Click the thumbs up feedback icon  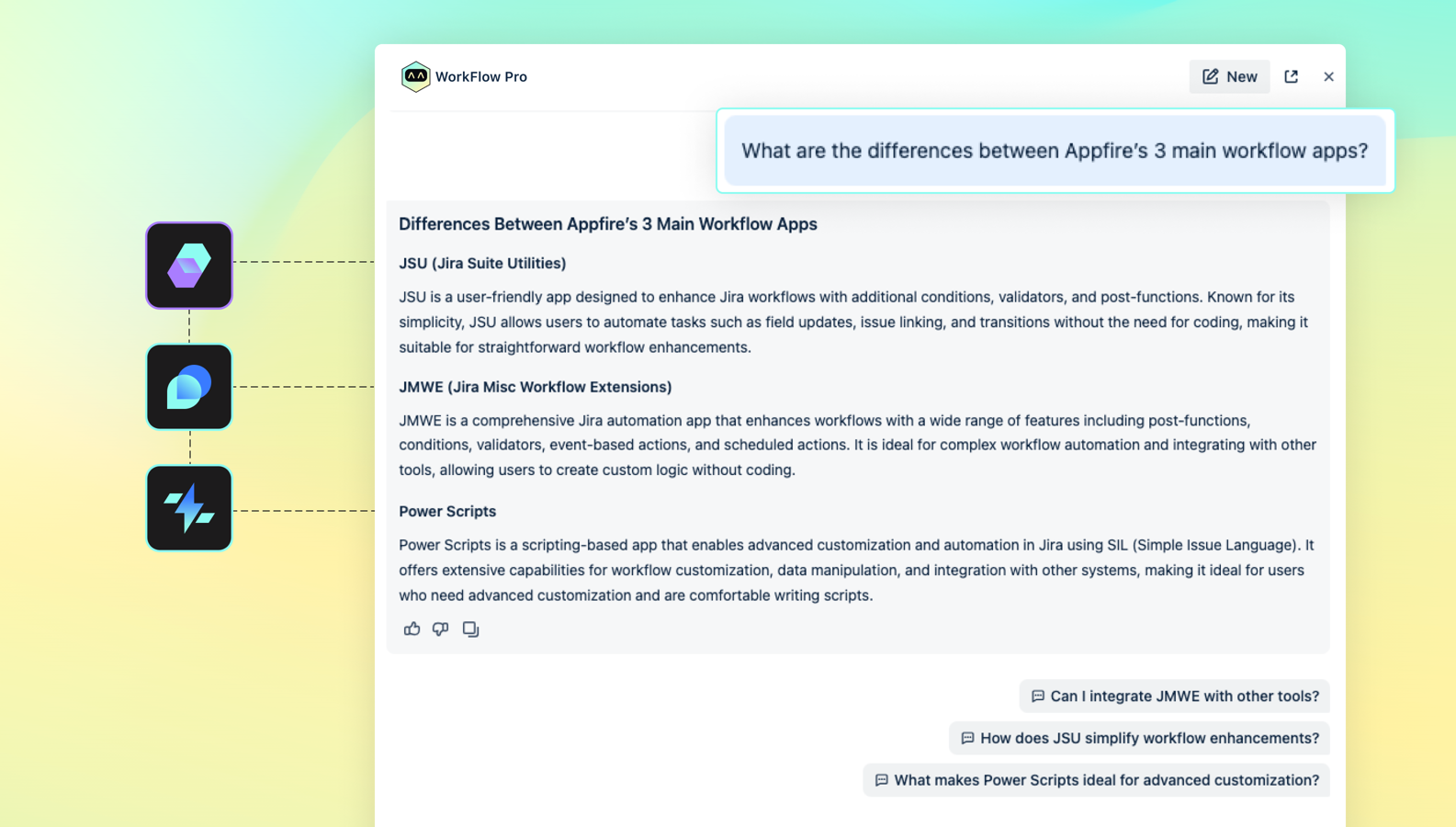[412, 629]
